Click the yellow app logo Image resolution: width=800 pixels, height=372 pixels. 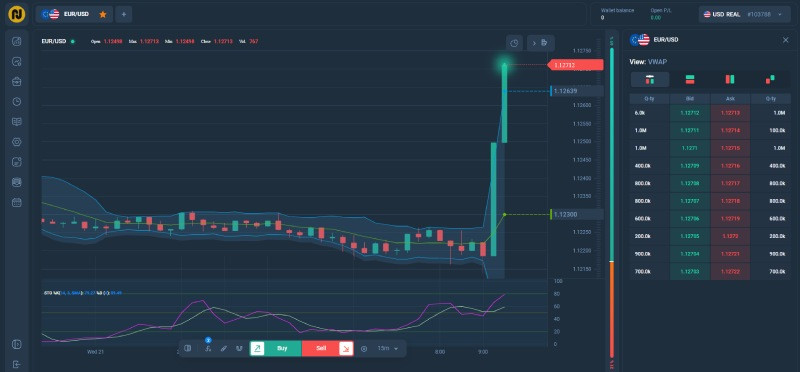(x=17, y=14)
